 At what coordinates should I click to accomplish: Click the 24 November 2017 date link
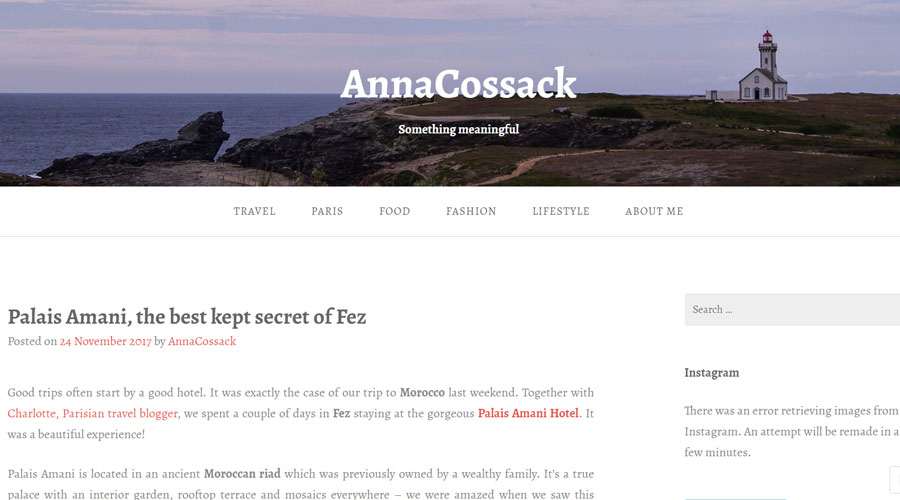tap(106, 341)
